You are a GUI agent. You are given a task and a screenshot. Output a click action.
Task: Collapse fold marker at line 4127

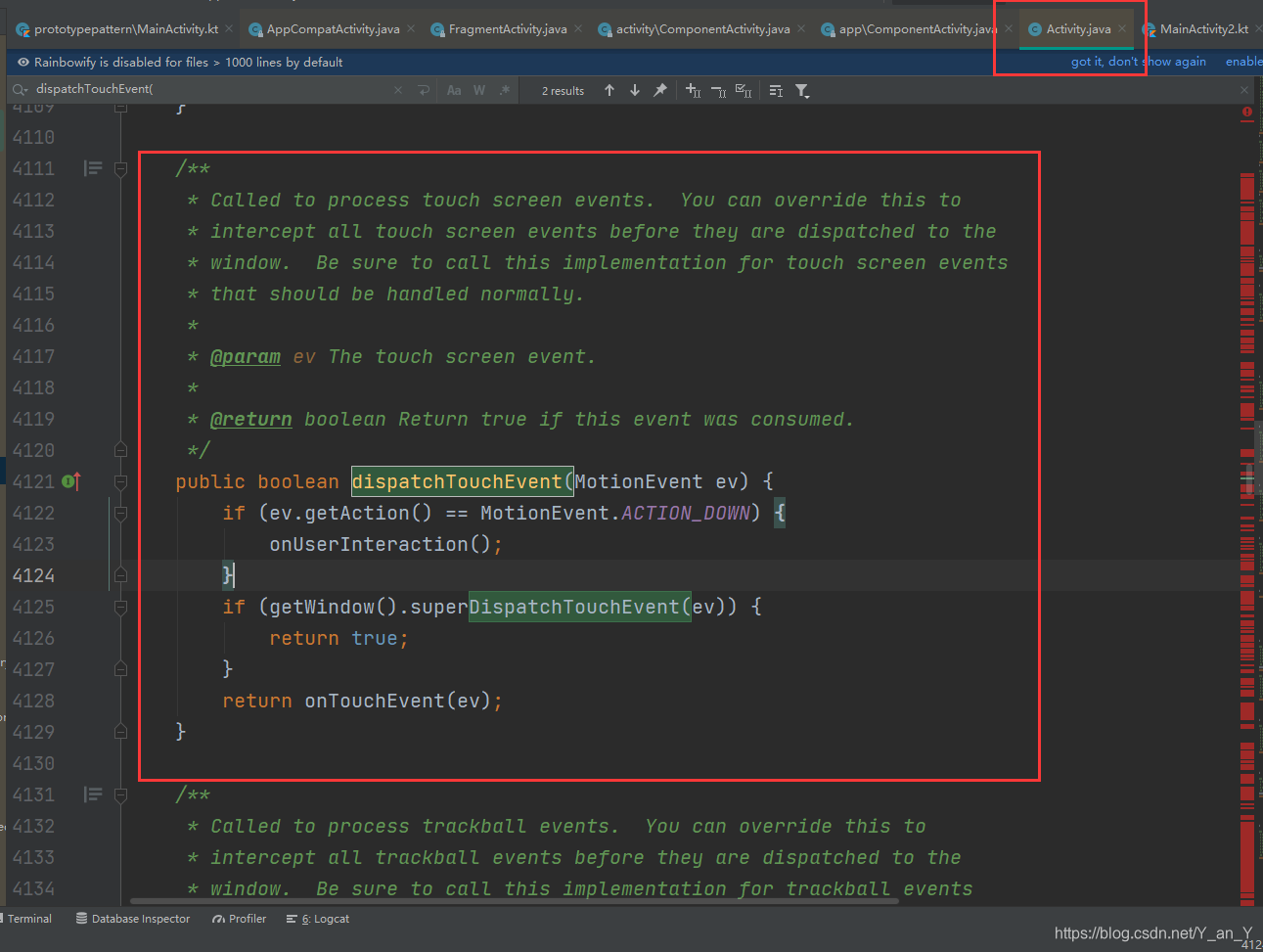[120, 669]
